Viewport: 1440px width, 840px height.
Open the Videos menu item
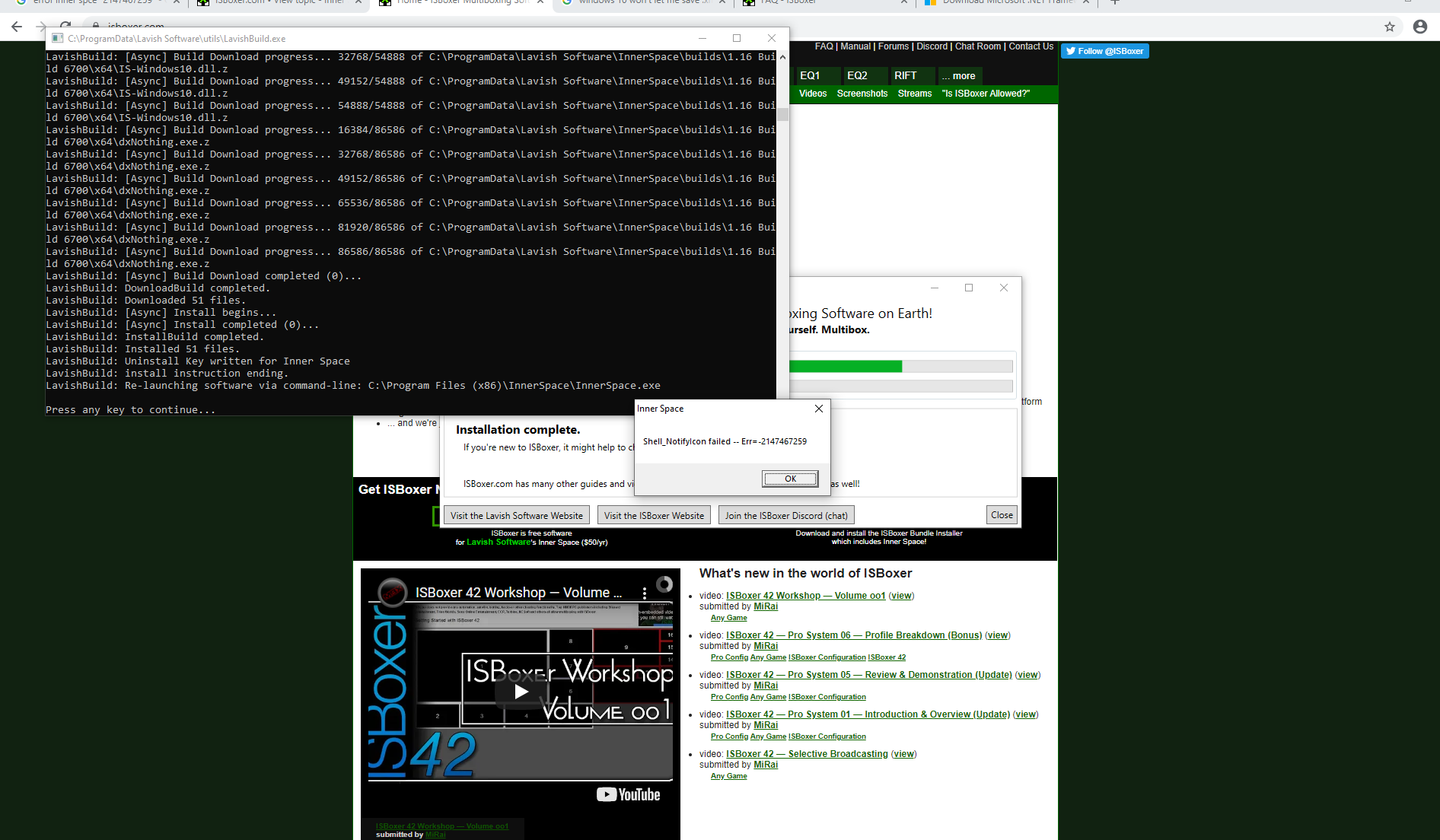point(813,94)
